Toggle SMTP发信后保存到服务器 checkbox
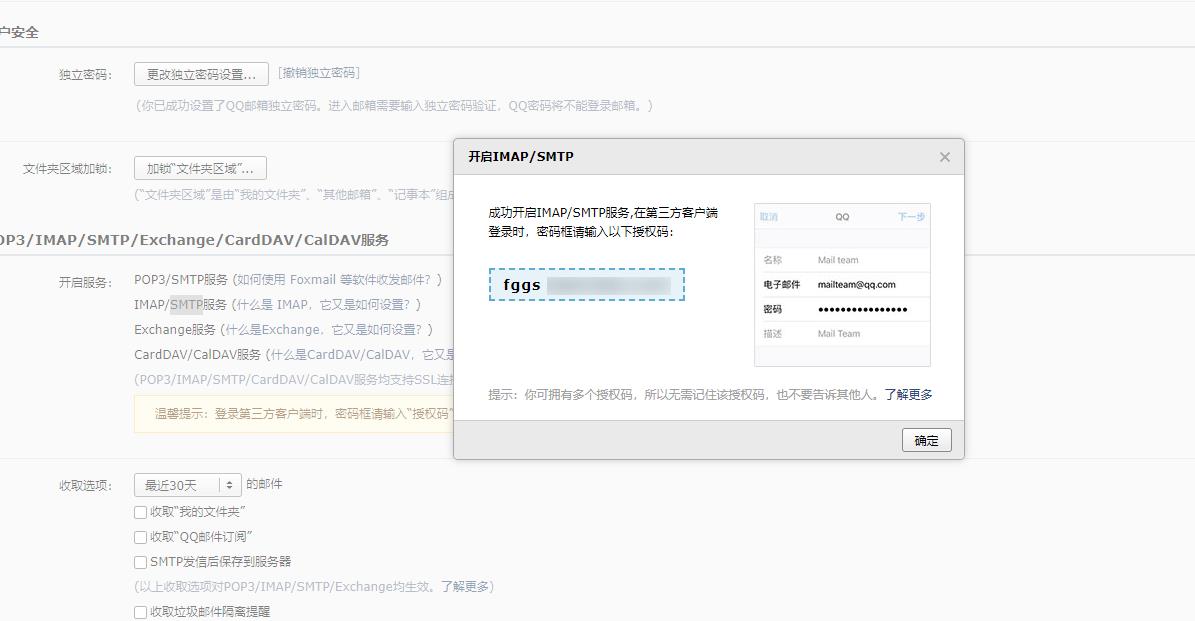1195x621 pixels. [140, 562]
